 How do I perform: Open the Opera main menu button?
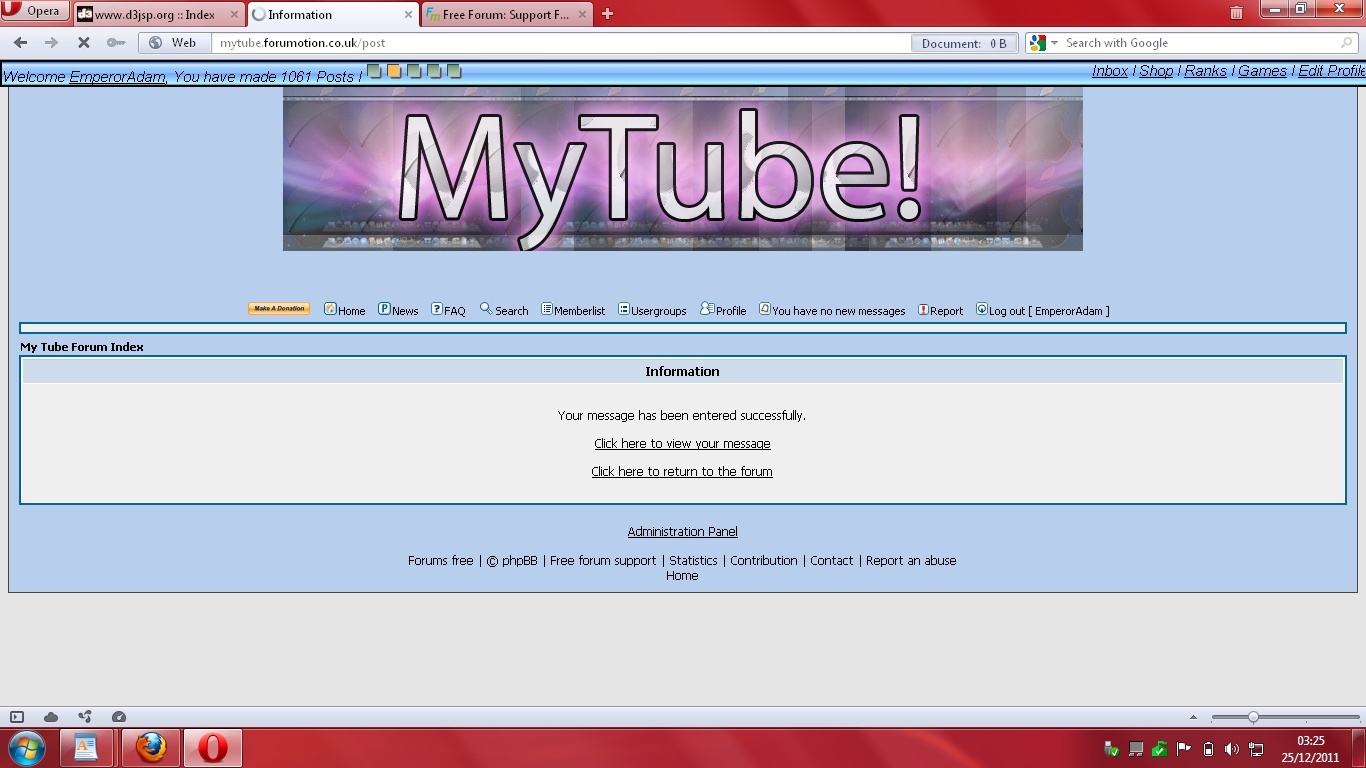[36, 12]
